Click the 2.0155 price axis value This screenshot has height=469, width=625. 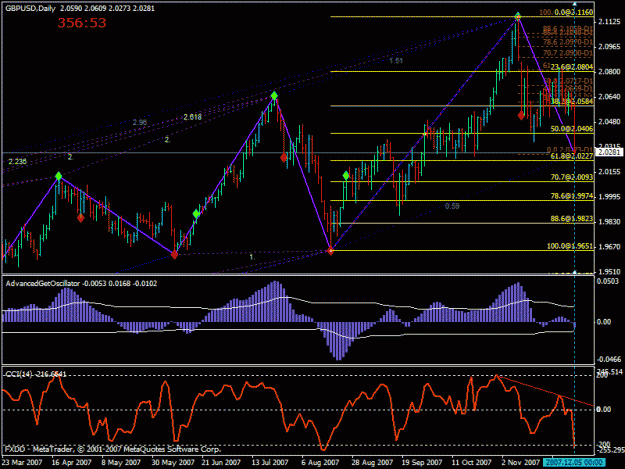tap(609, 172)
